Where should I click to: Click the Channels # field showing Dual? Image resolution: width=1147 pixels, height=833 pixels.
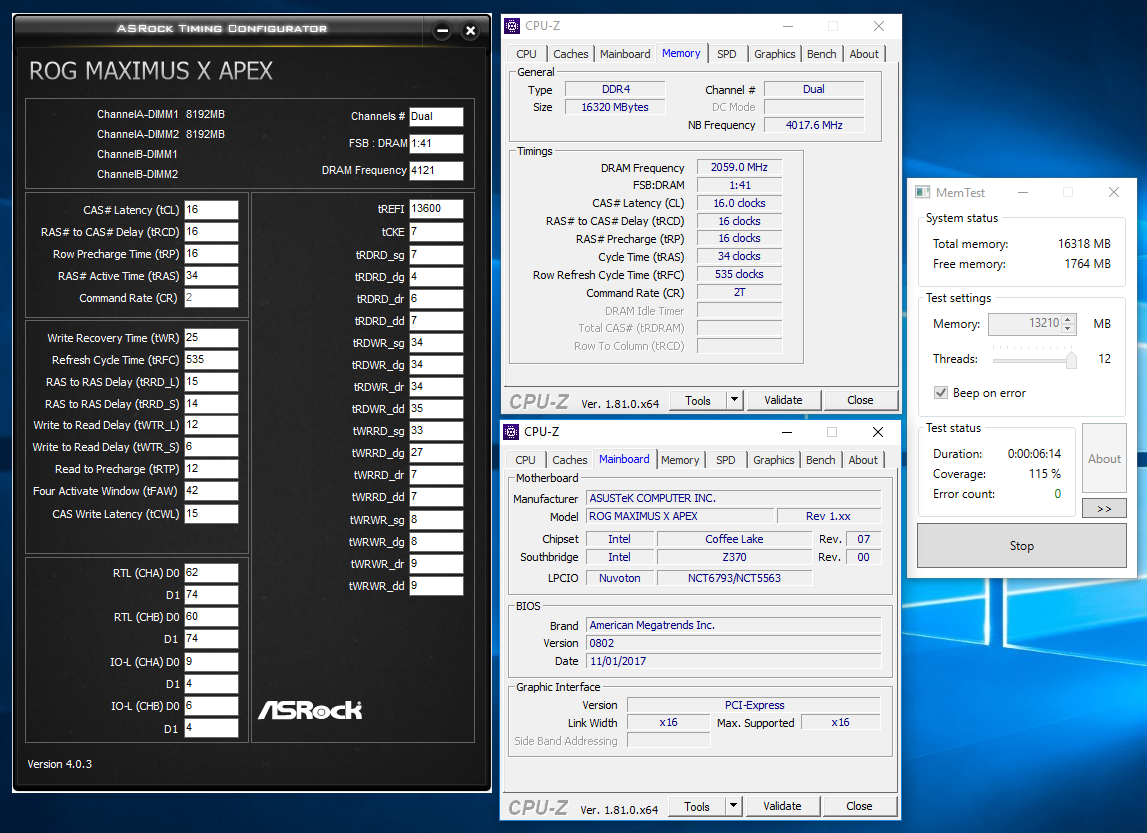(436, 116)
